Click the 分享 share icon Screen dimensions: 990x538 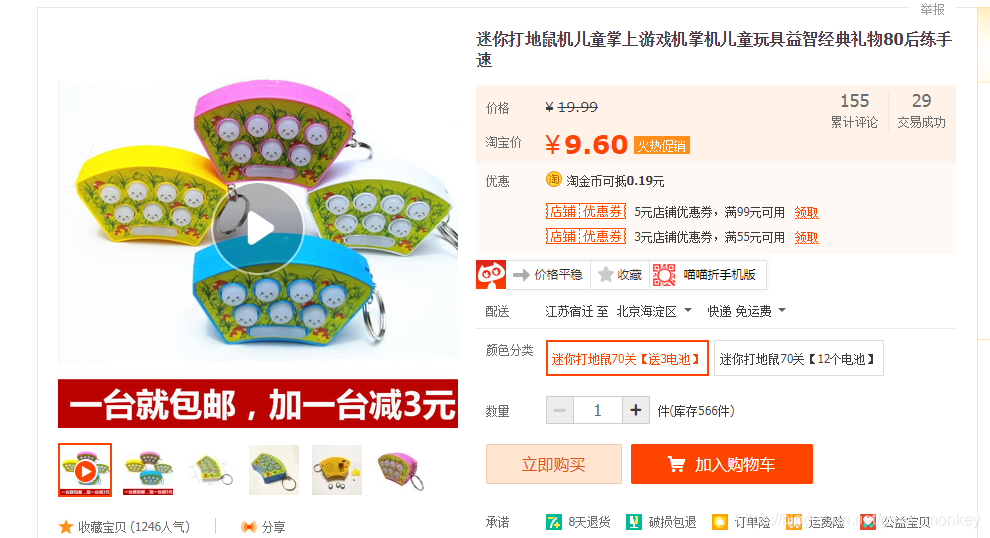point(249,527)
